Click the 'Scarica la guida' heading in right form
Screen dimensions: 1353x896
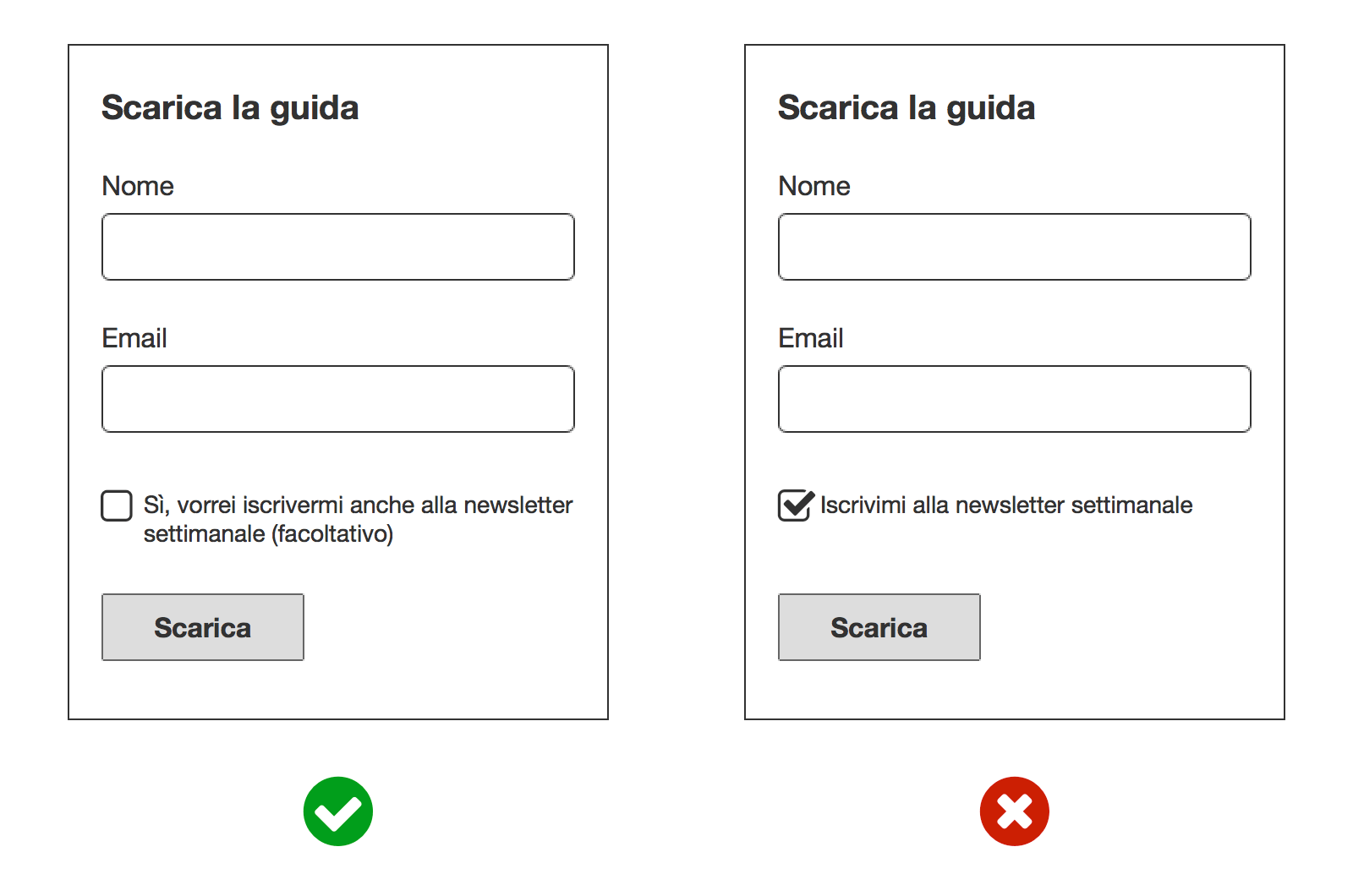click(x=907, y=108)
